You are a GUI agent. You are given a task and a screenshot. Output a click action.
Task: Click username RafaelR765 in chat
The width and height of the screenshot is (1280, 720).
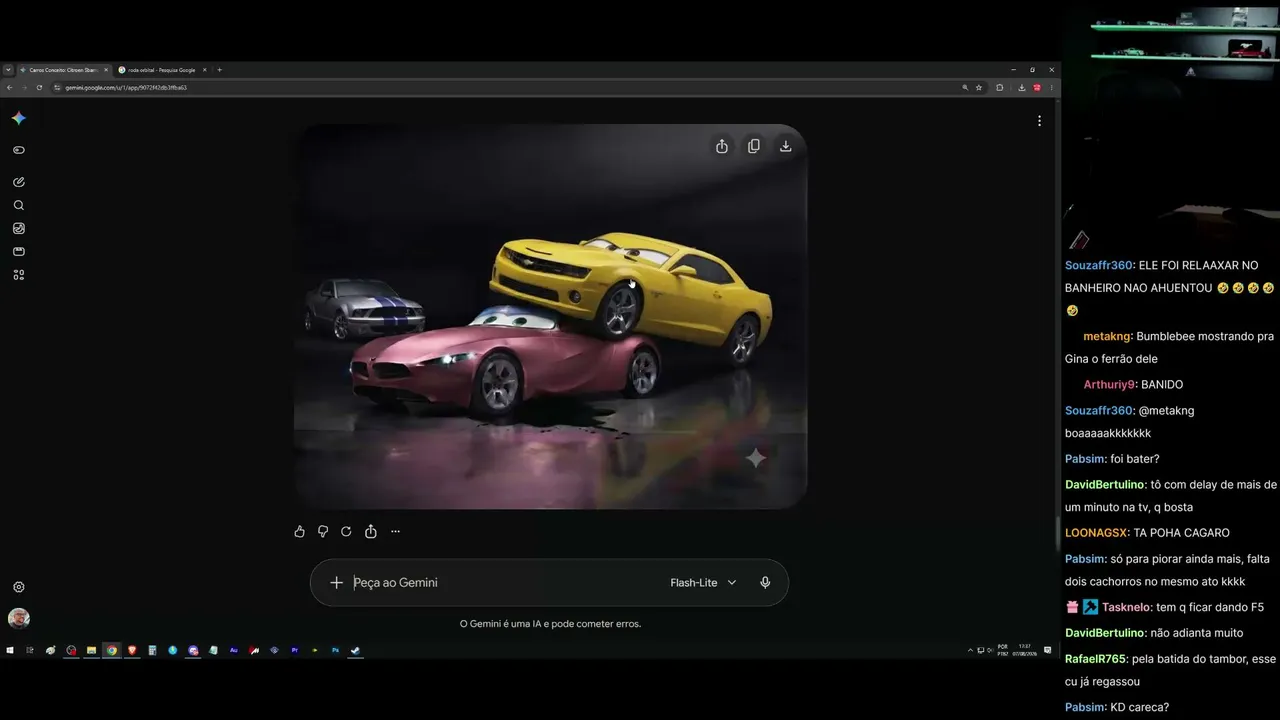click(1095, 659)
